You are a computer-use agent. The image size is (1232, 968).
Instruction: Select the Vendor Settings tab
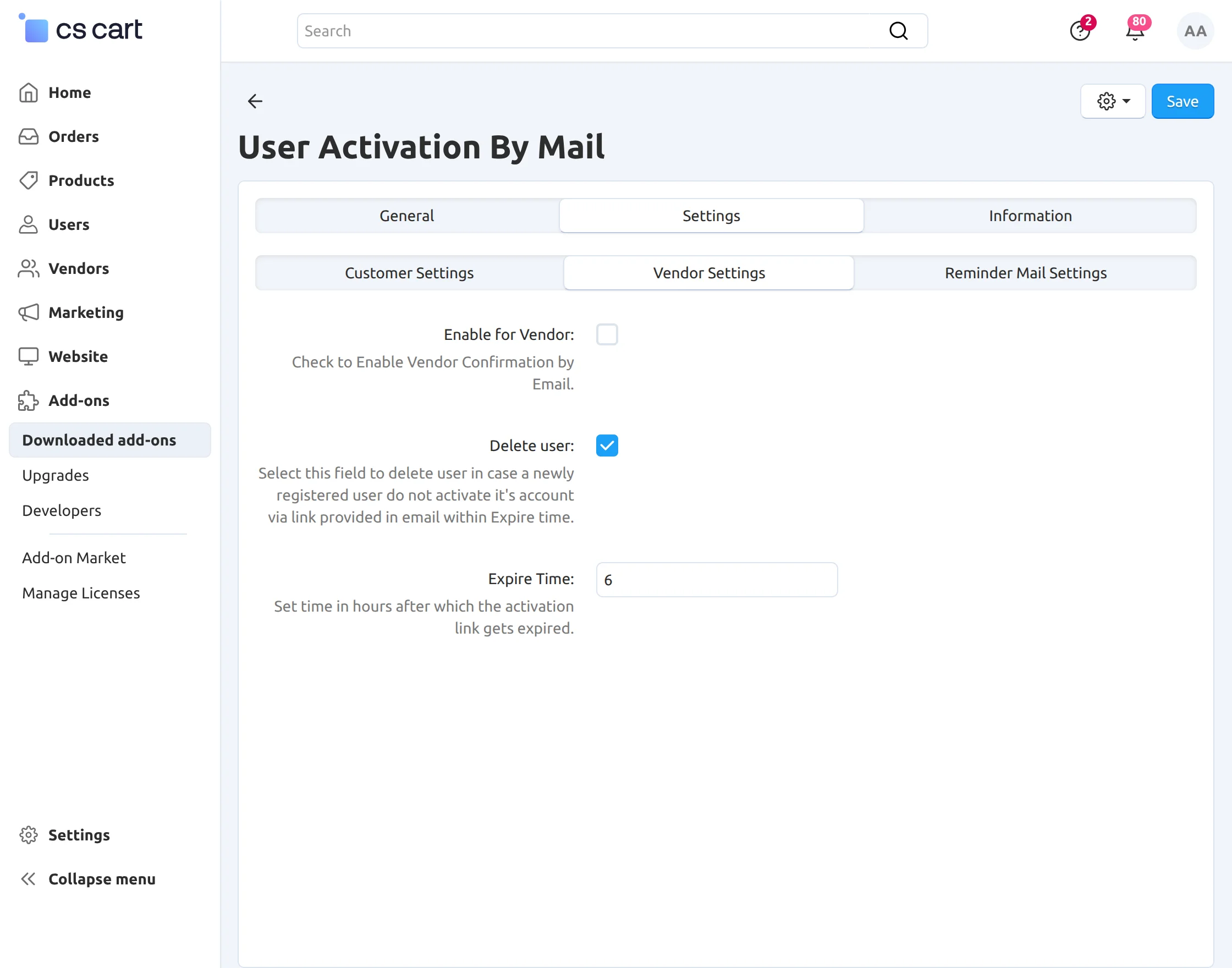pos(709,273)
